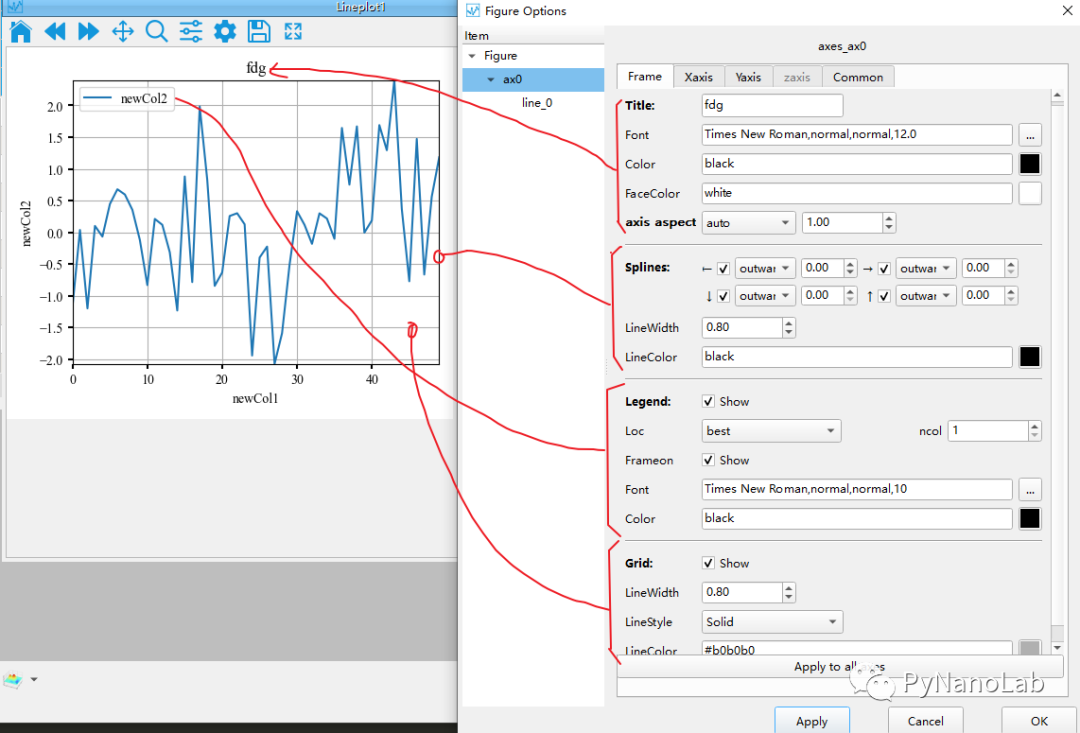
Task: Open the axis aspect auto dropdown
Action: [748, 223]
